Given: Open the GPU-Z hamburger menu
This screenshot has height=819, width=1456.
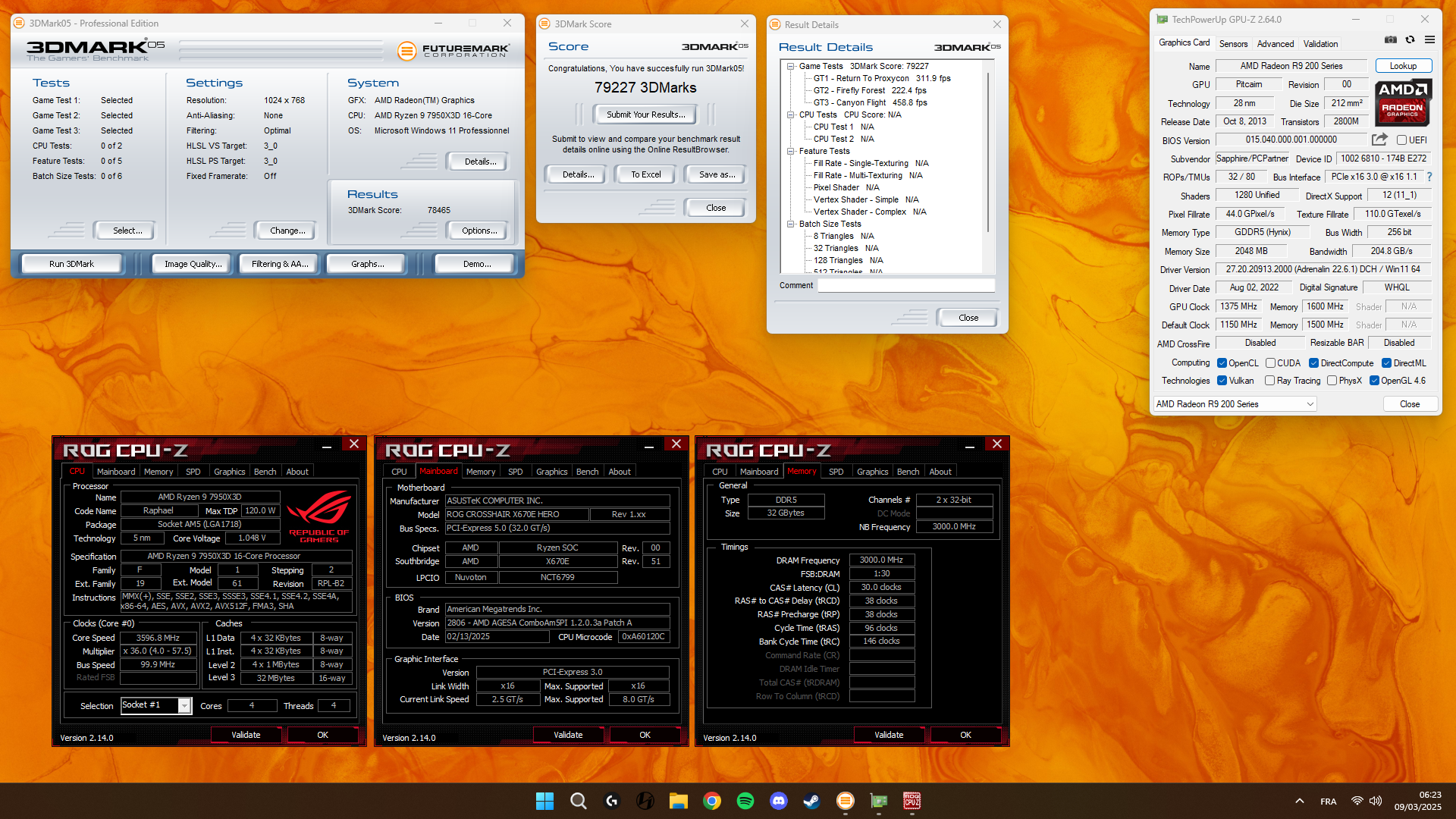Looking at the screenshot, I should [1429, 40].
